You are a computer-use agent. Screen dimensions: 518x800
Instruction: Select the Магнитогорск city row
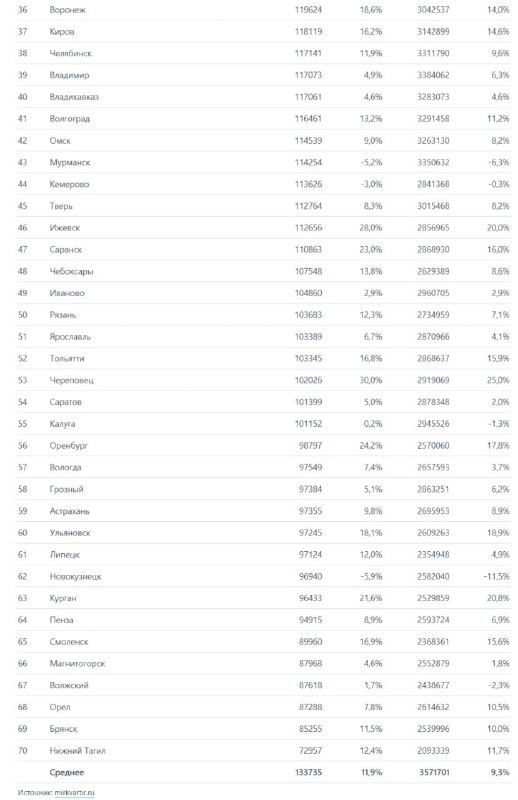263,663
